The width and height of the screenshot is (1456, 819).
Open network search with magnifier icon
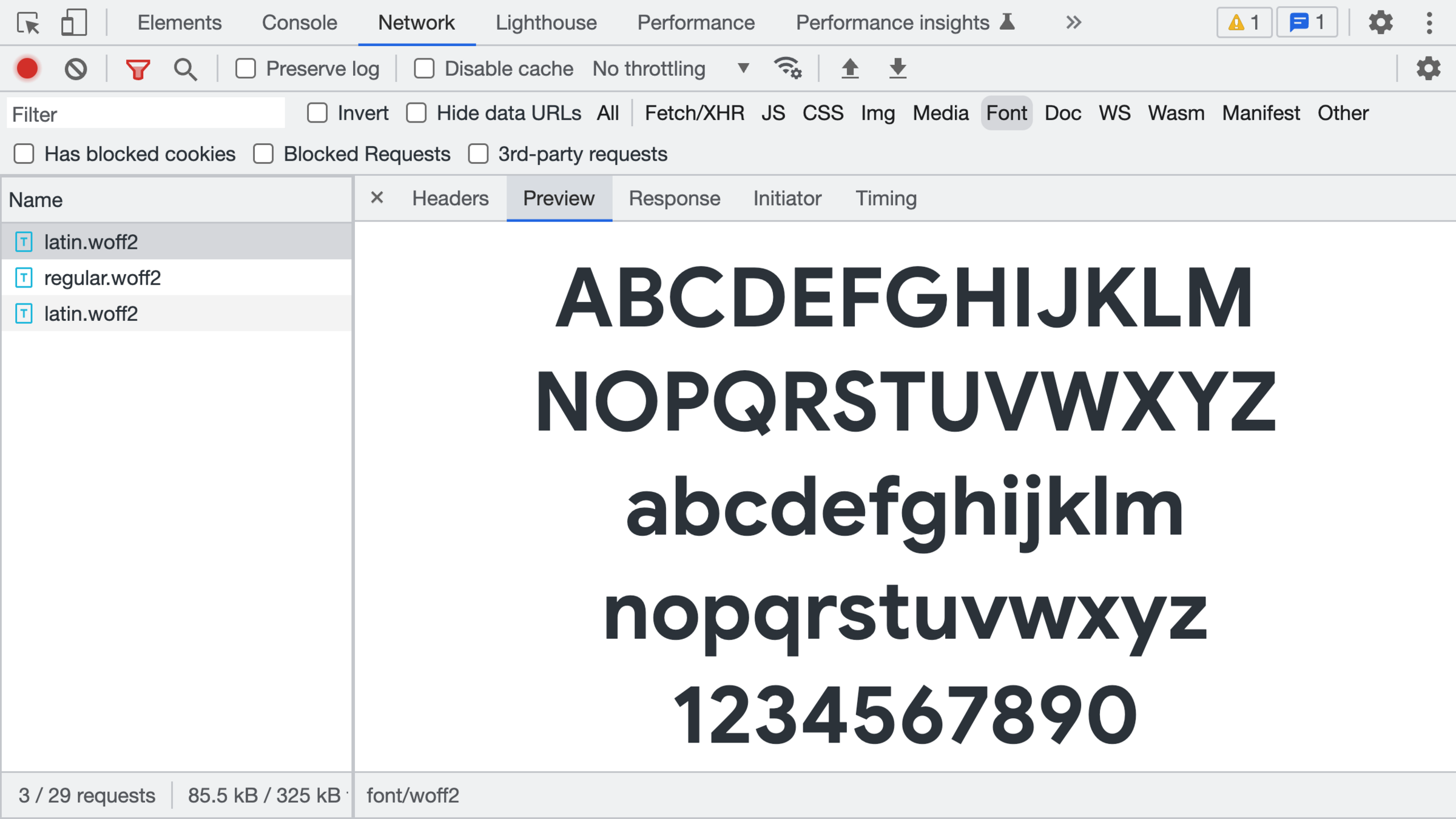[x=185, y=69]
